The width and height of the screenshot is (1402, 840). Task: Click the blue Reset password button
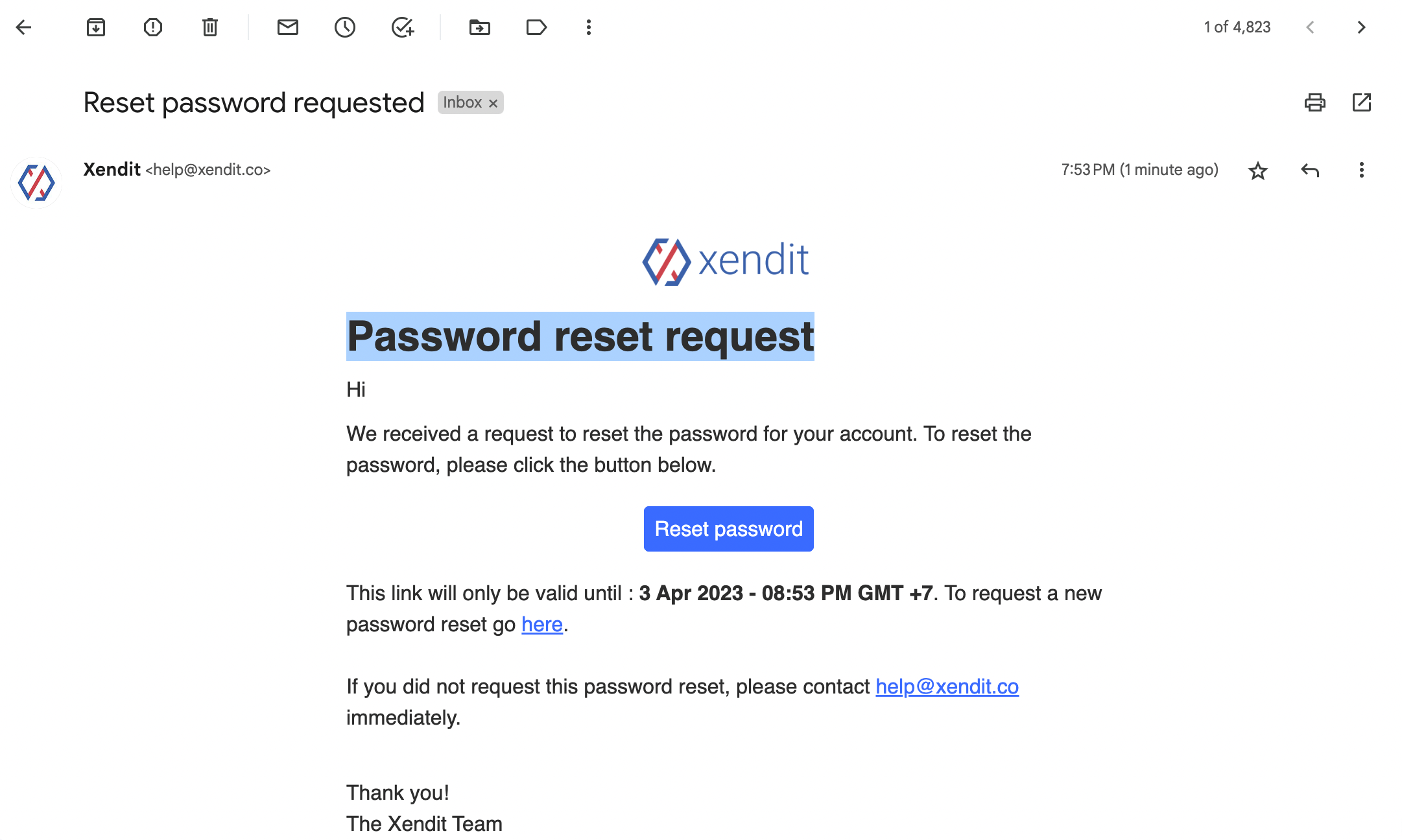coord(729,529)
